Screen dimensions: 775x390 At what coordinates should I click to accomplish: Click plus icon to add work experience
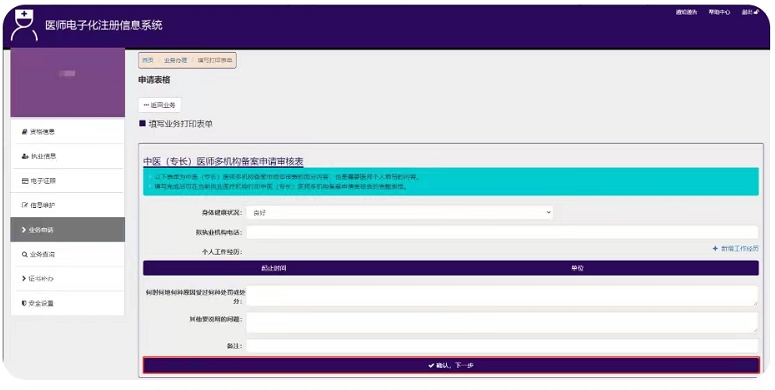tap(715, 249)
